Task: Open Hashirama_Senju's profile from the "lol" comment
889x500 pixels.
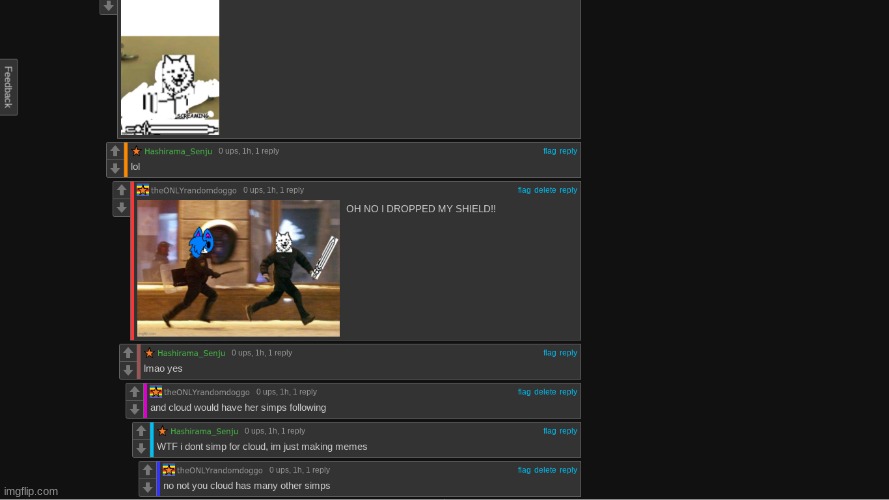Action: 178,151
